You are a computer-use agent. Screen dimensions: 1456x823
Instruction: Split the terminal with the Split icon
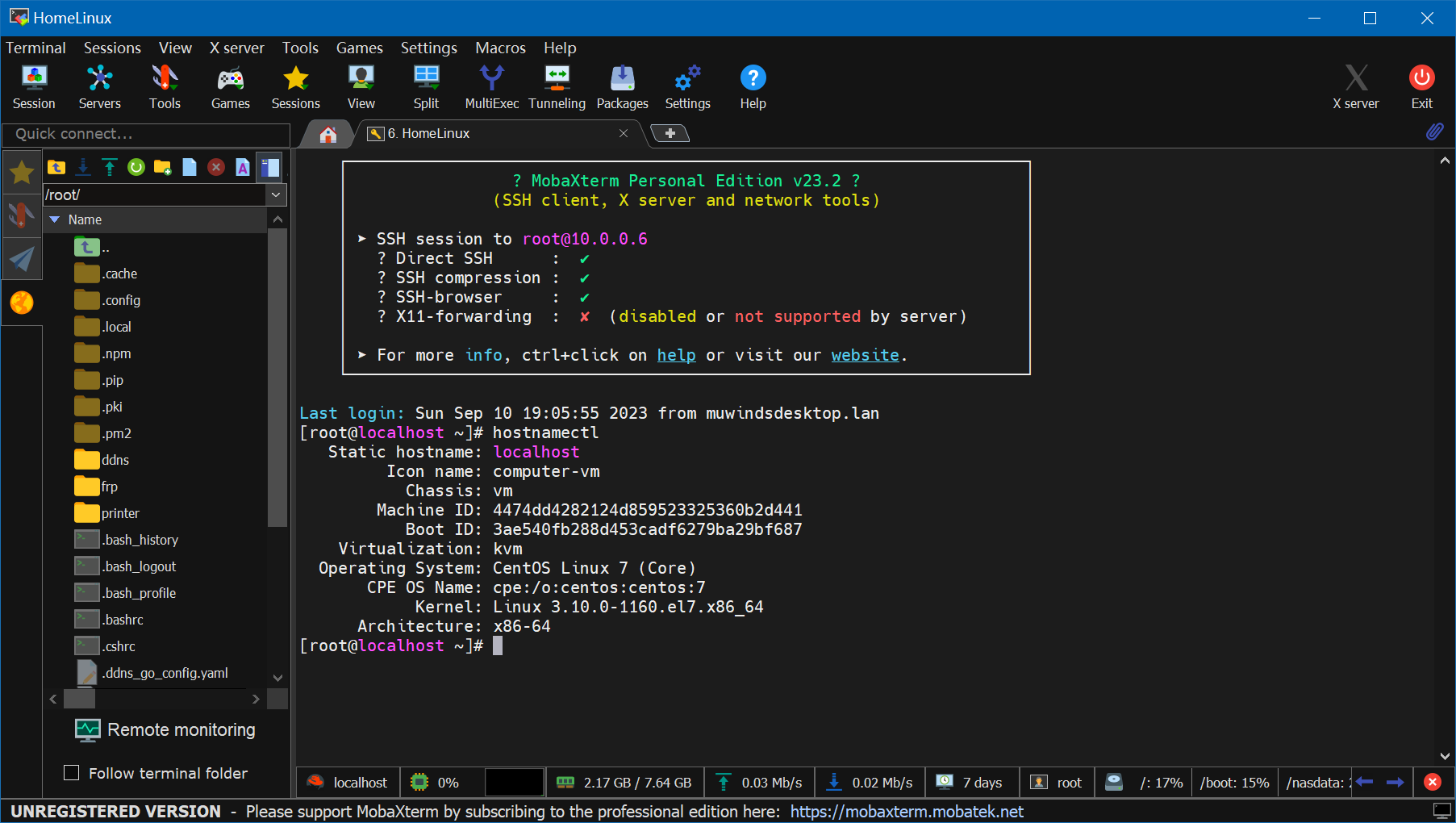coord(426,87)
